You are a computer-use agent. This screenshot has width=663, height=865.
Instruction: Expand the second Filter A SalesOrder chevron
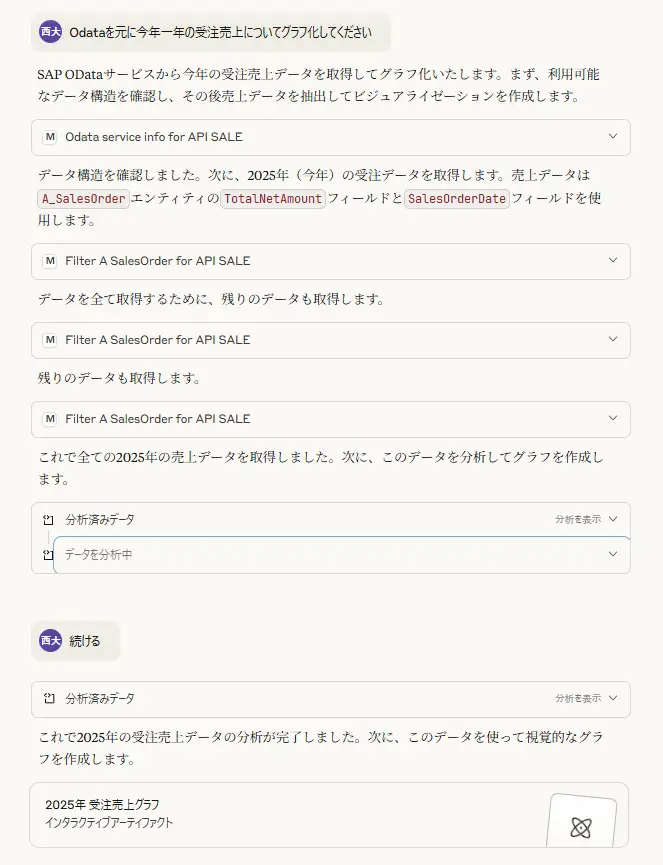pos(613,339)
